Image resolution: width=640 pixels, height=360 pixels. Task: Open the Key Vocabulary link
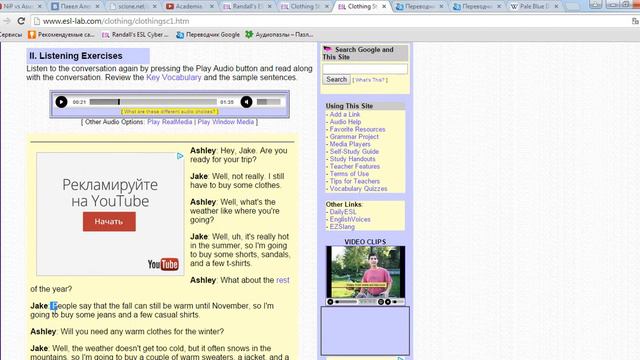click(173, 77)
